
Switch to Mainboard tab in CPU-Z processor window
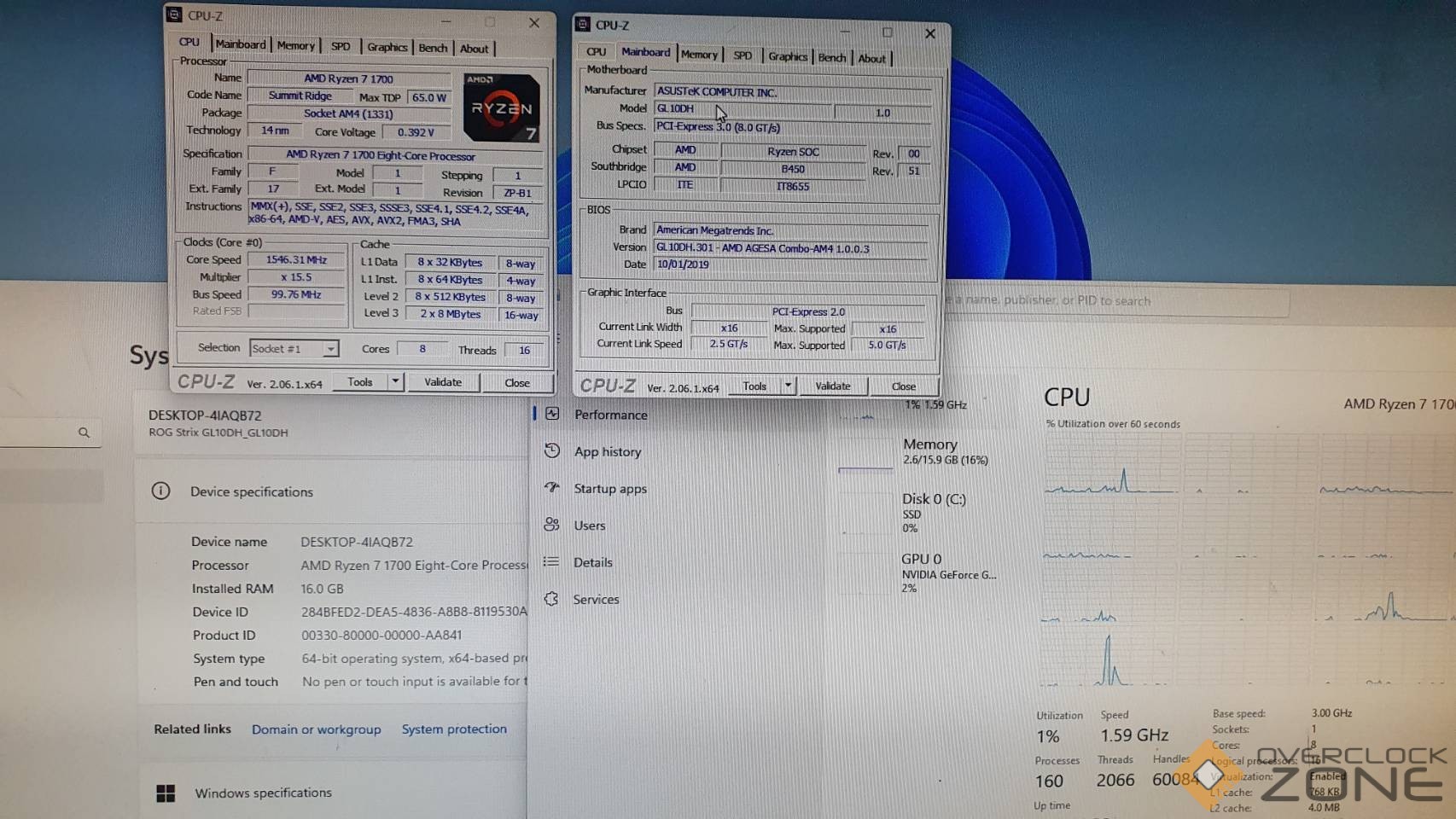click(x=240, y=44)
